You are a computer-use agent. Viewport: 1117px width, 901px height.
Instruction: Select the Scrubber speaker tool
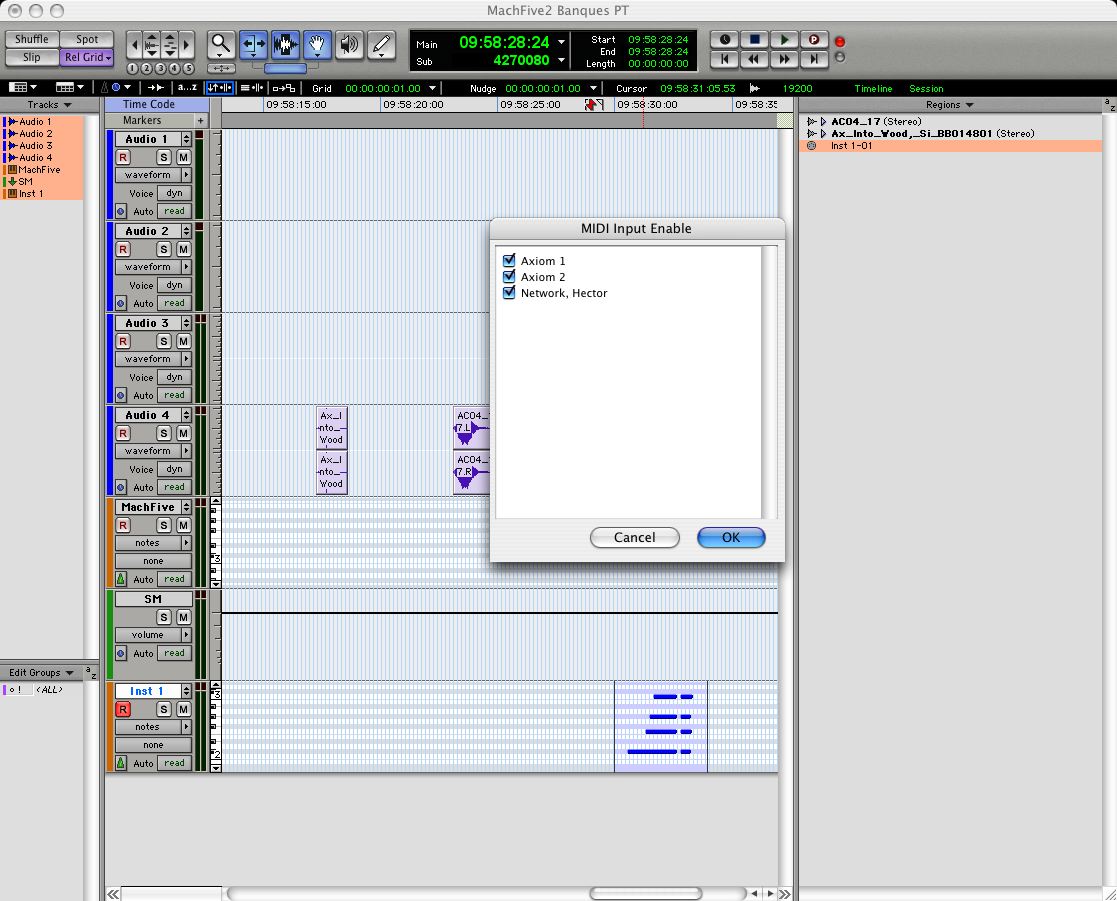tap(349, 44)
